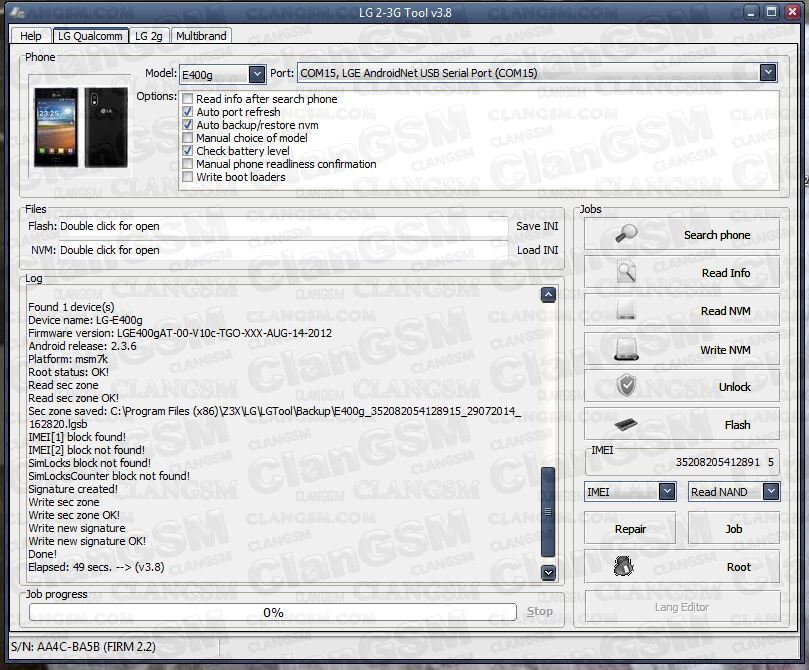Screen dimensions: 809x670
Task: Open the Multibrand tab
Action: pos(201,36)
